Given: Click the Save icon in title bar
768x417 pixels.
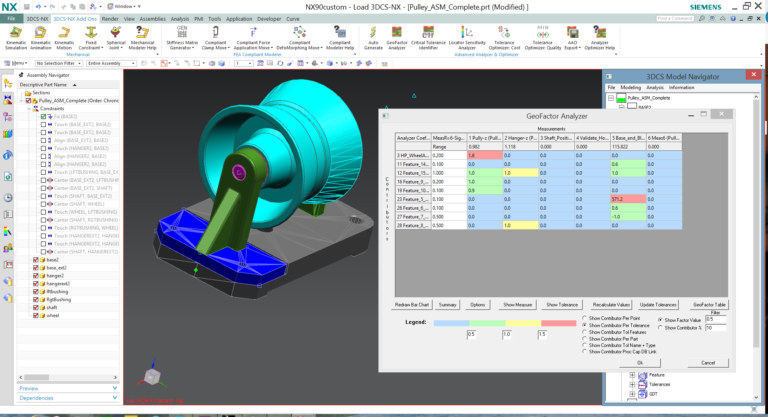Looking at the screenshot, I should [x=26, y=7].
